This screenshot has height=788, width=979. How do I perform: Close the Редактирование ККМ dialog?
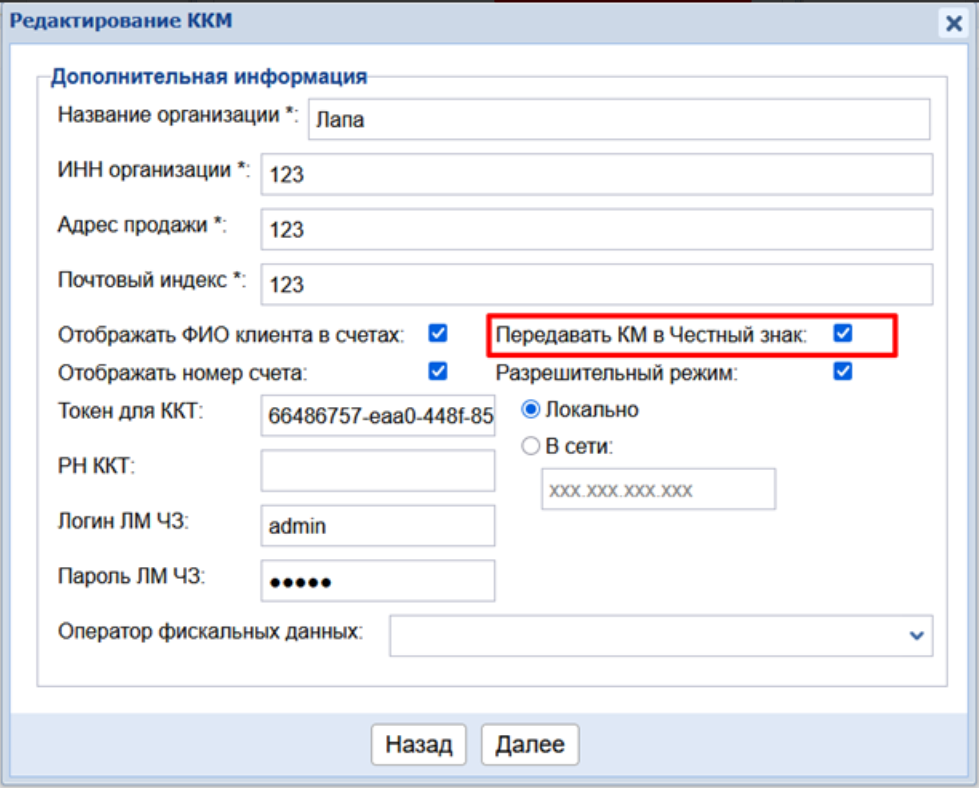(952, 23)
